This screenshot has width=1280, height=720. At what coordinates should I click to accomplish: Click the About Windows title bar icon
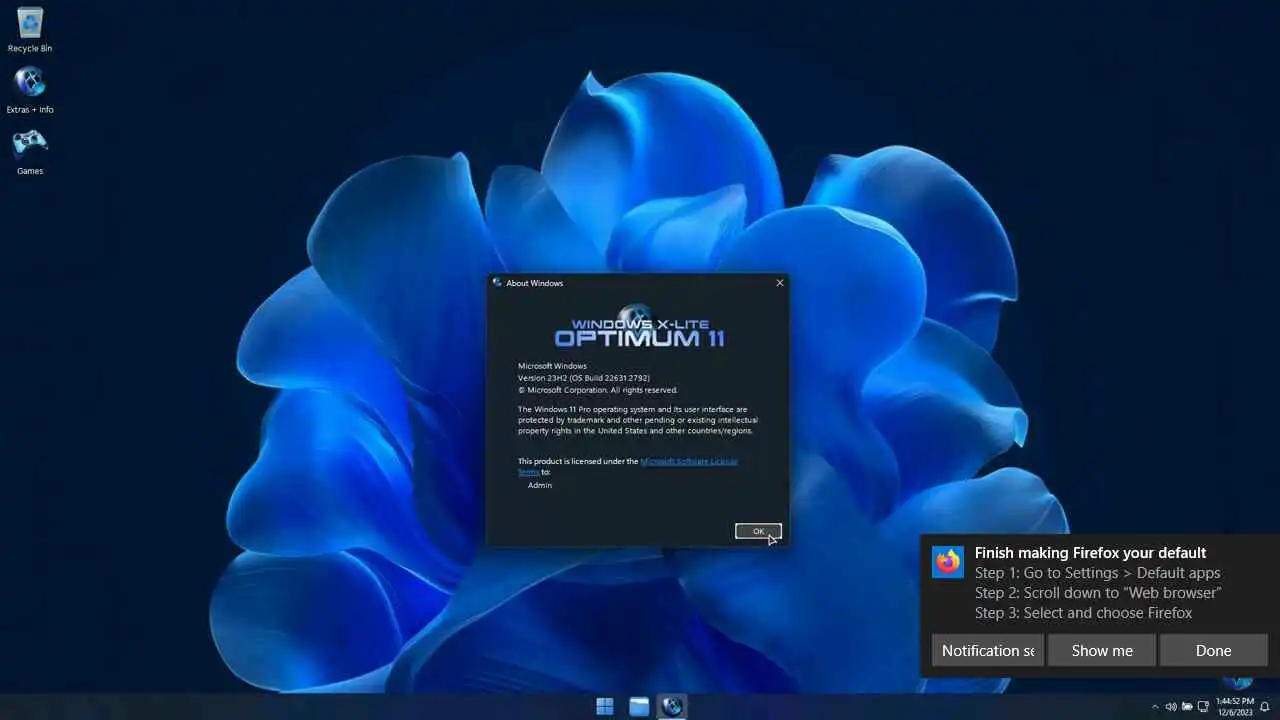(x=498, y=283)
